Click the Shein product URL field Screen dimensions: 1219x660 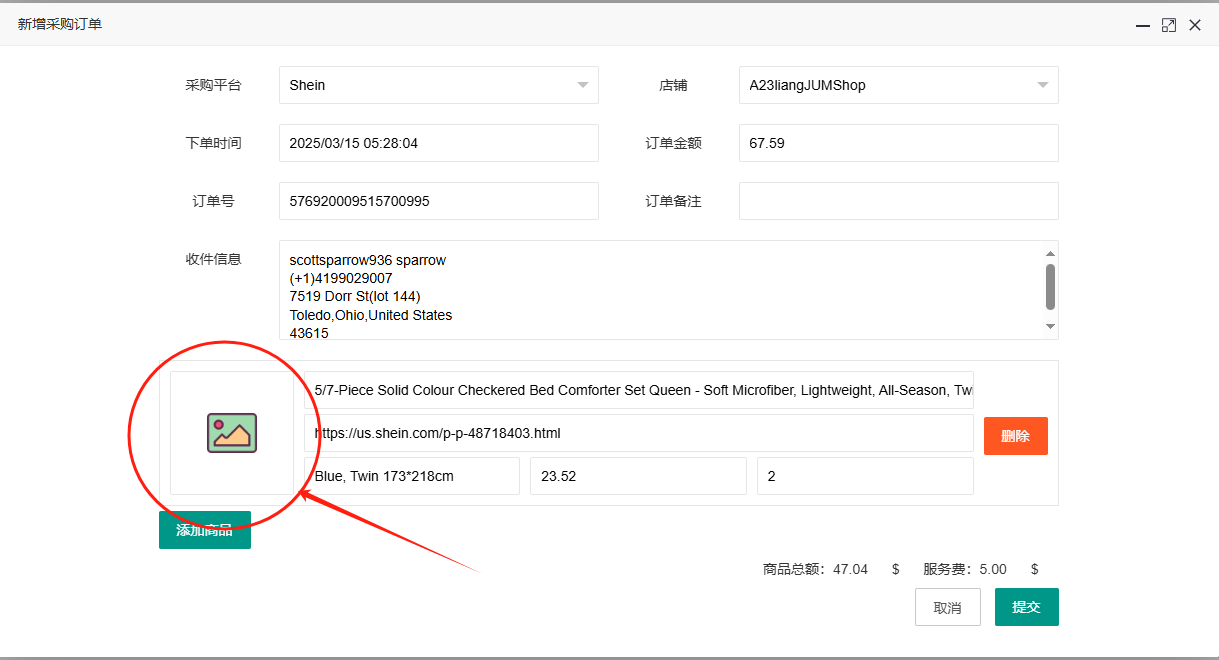638,433
